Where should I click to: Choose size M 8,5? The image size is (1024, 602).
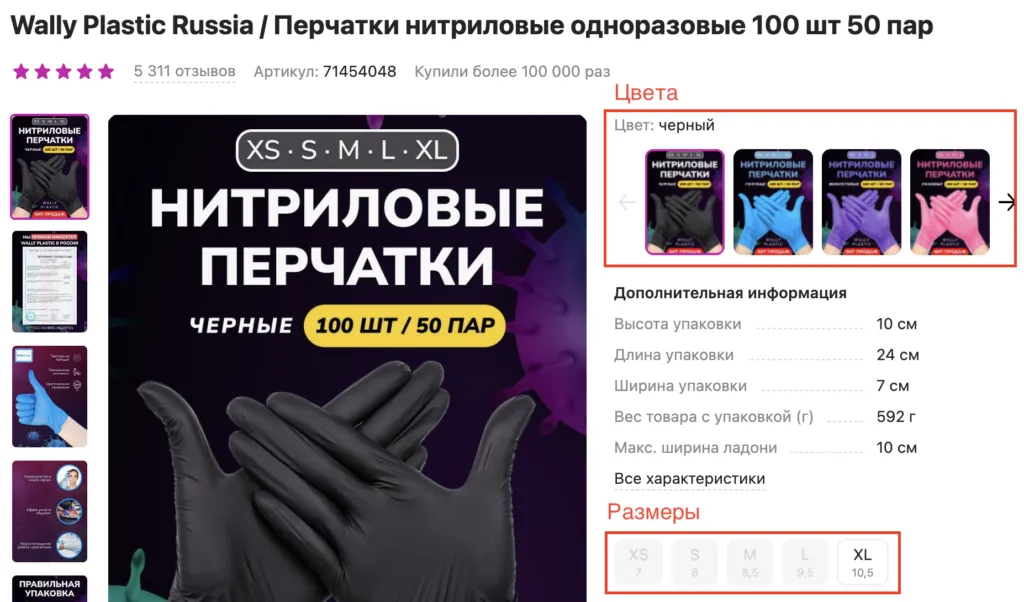(750, 562)
